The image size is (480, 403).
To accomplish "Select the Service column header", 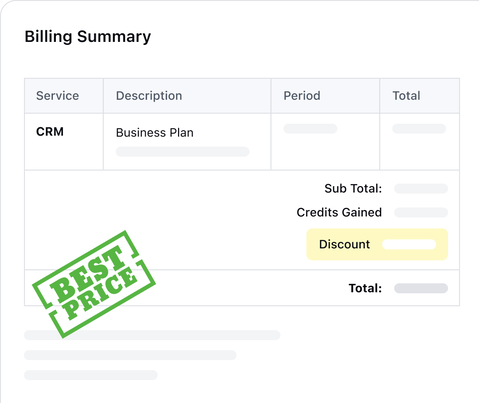I will 57,96.
